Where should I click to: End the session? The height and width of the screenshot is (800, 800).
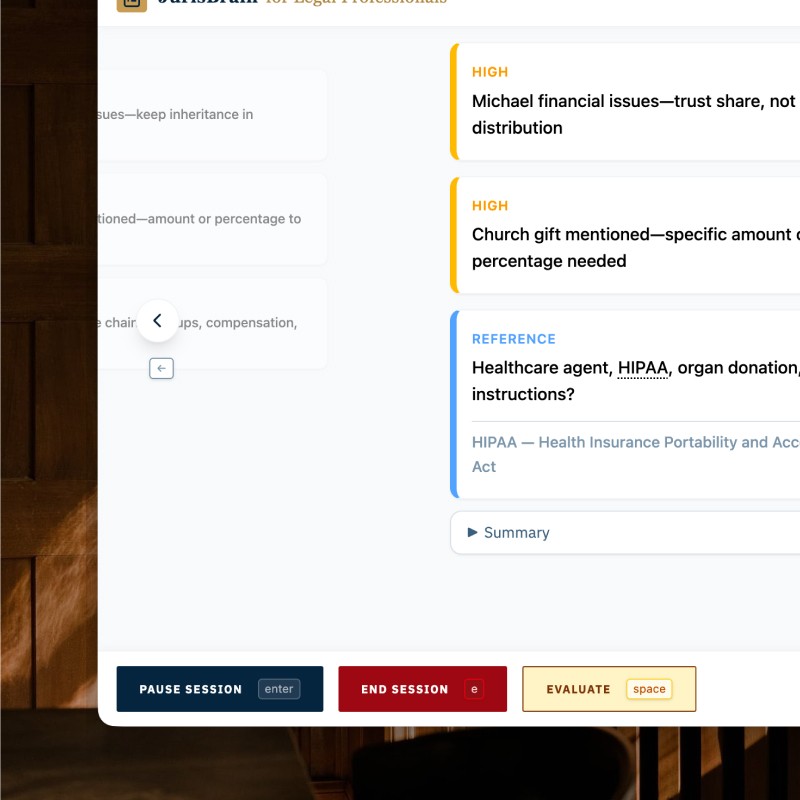tap(422, 689)
